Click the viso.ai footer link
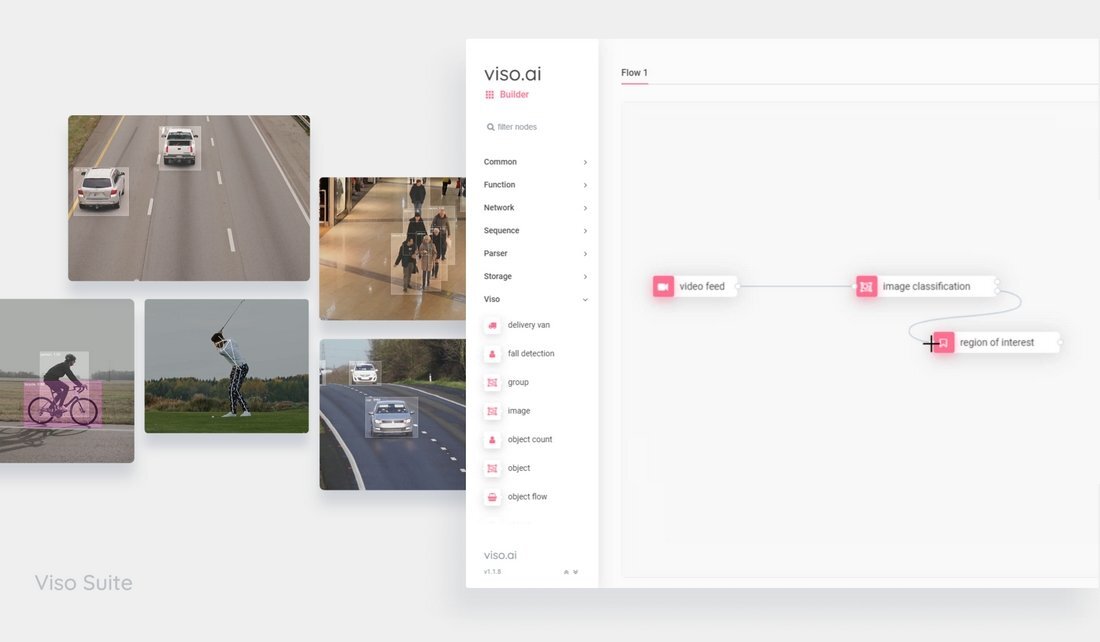This screenshot has height=642, width=1100. coord(501,554)
